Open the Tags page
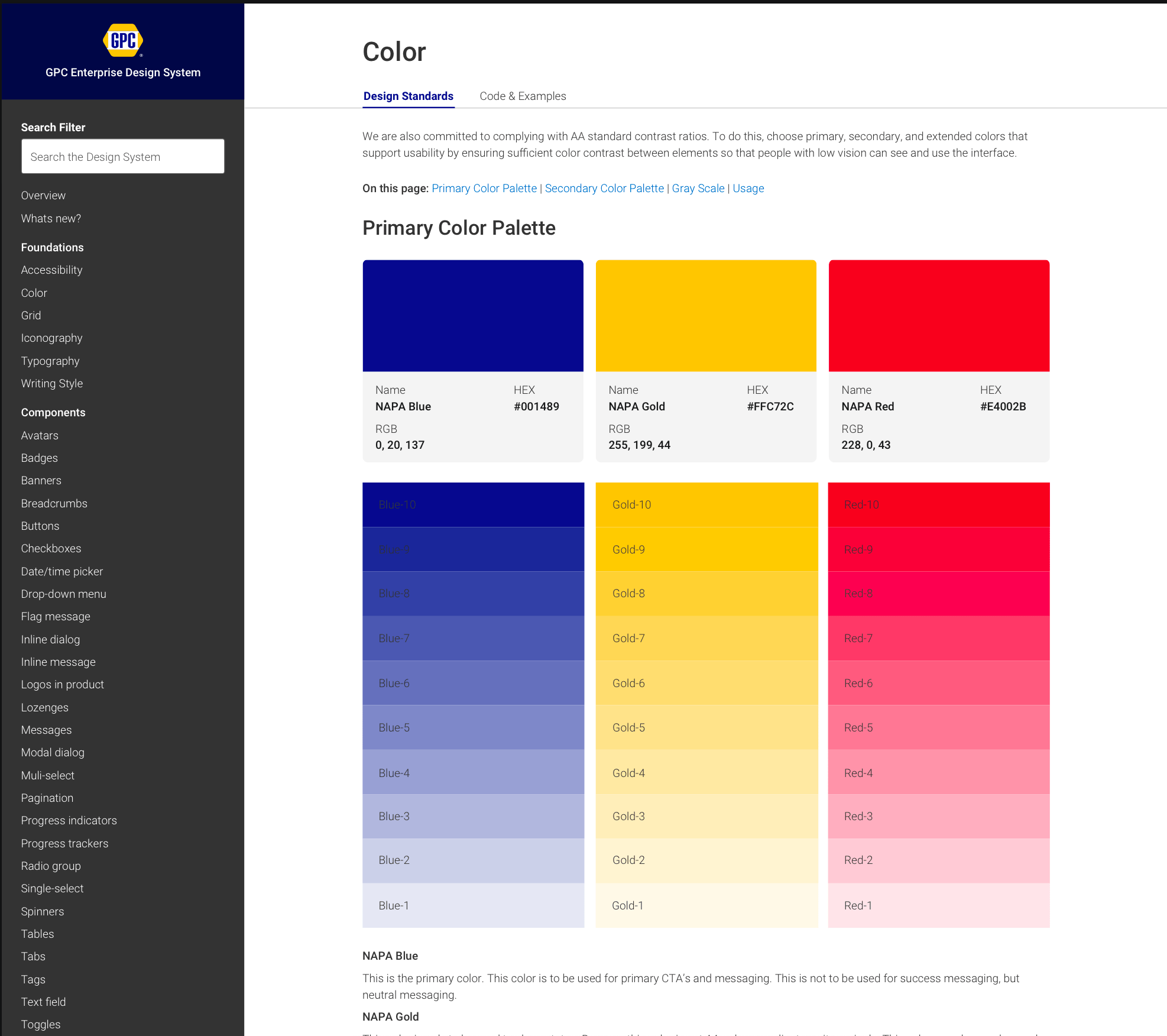 33,979
